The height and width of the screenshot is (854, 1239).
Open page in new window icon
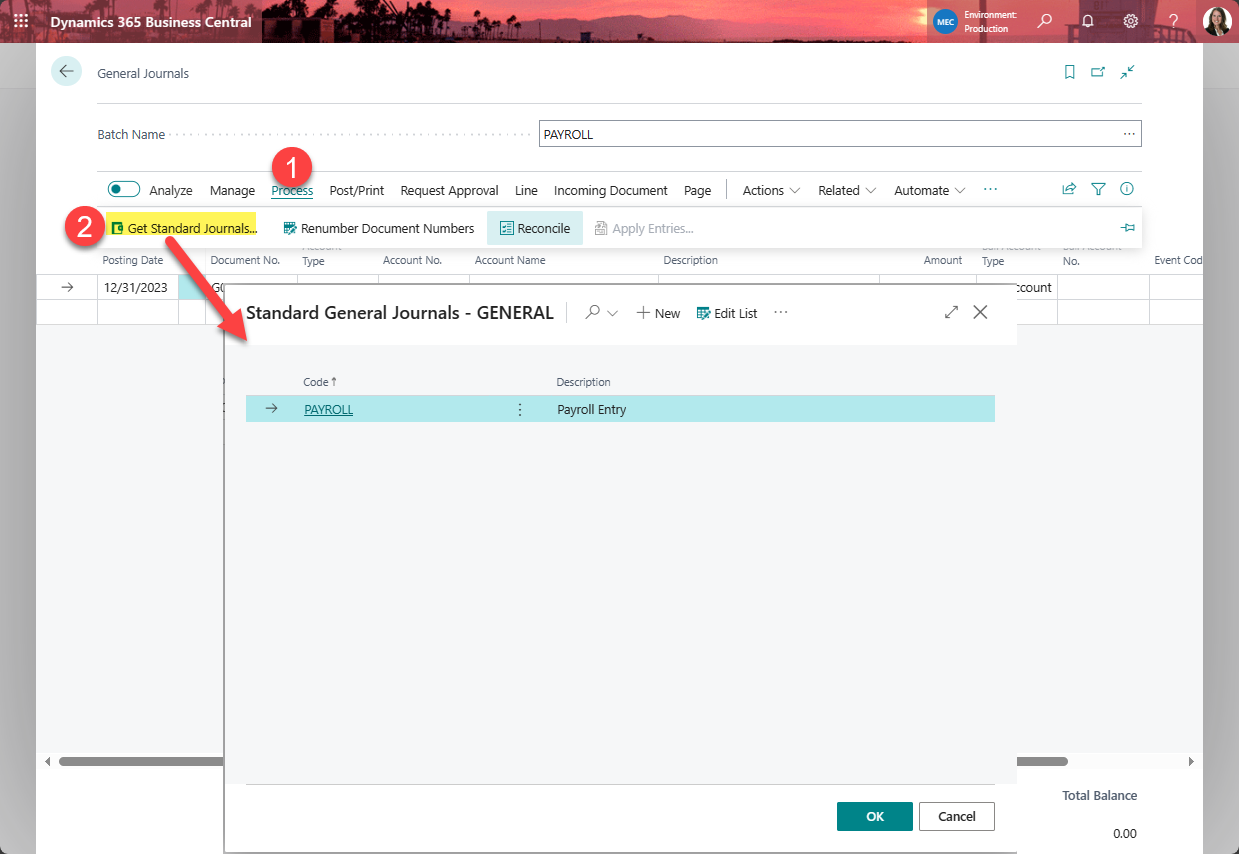tap(1098, 72)
